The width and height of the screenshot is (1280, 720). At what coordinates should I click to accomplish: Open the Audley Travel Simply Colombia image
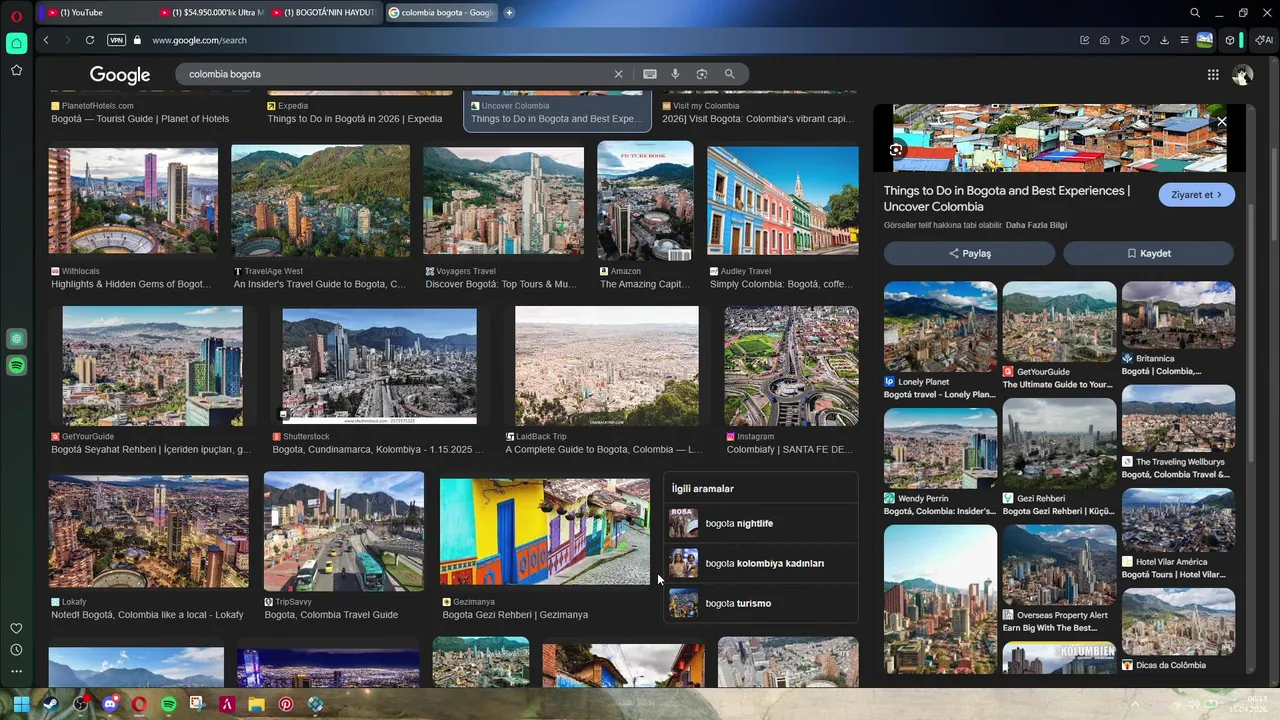[783, 201]
